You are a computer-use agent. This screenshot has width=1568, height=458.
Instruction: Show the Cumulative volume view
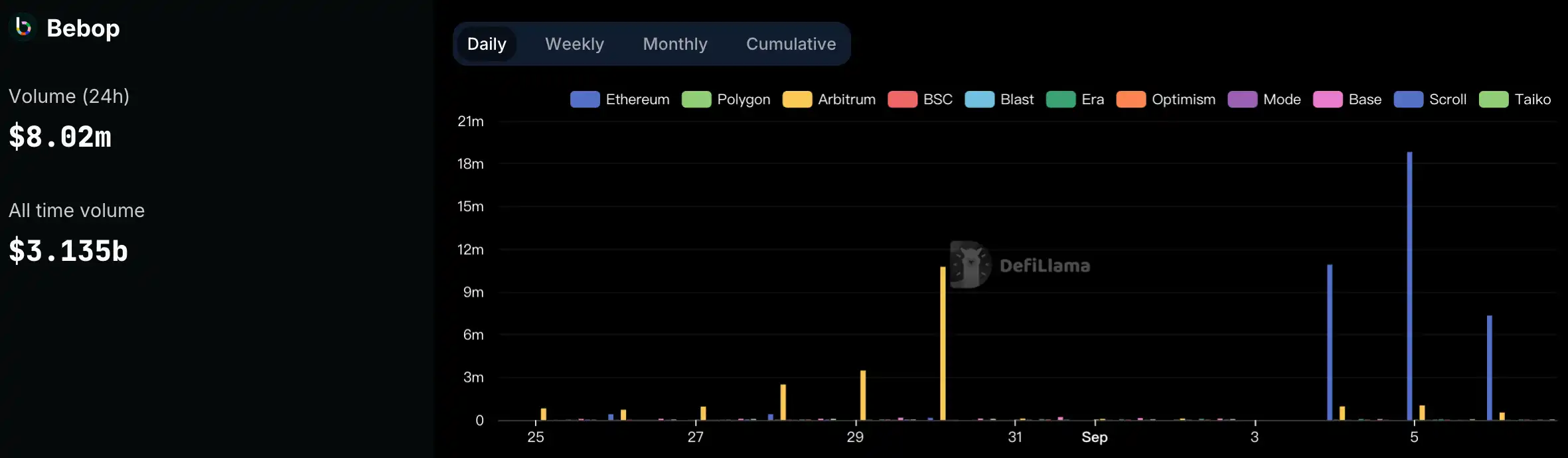pos(791,44)
